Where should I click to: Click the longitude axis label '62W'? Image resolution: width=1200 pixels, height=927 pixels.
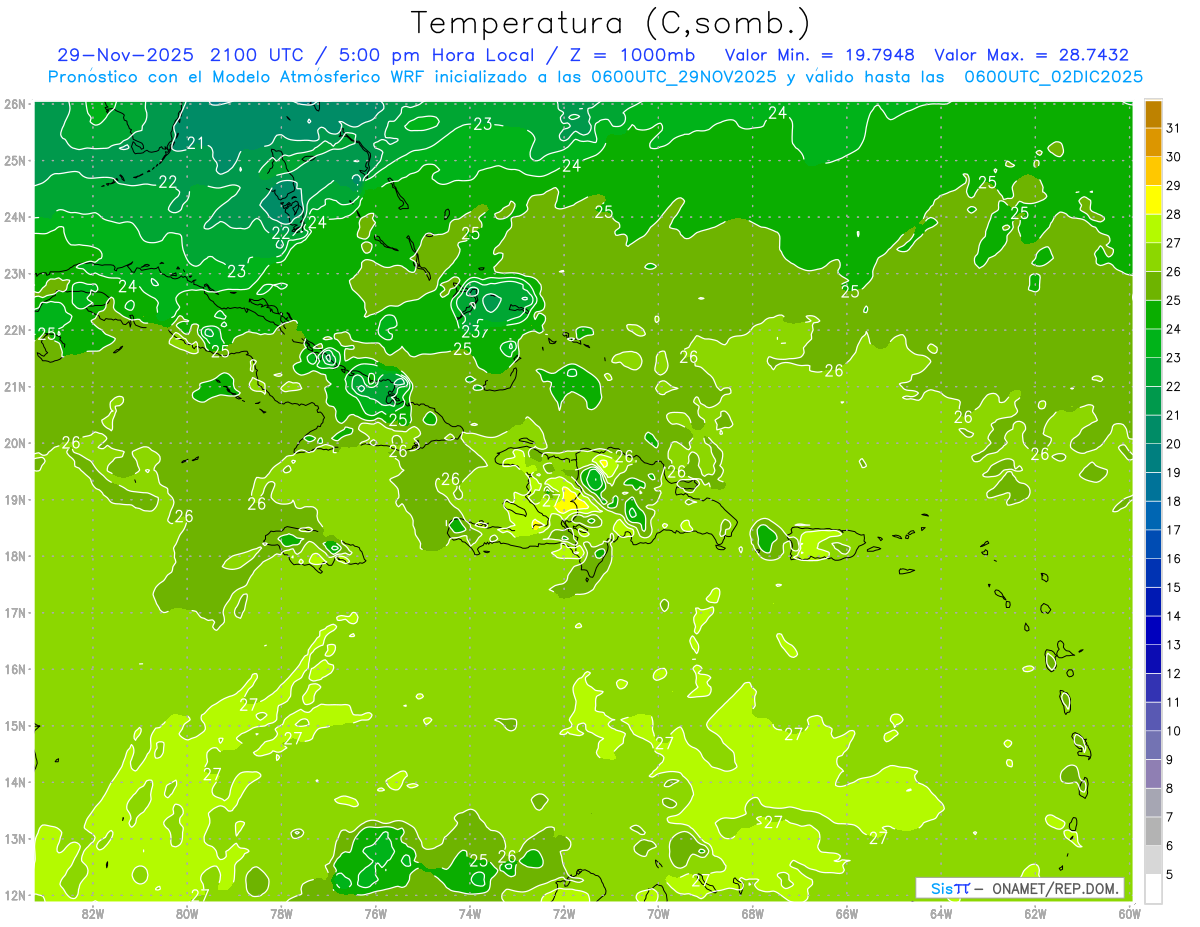pos(1035,913)
